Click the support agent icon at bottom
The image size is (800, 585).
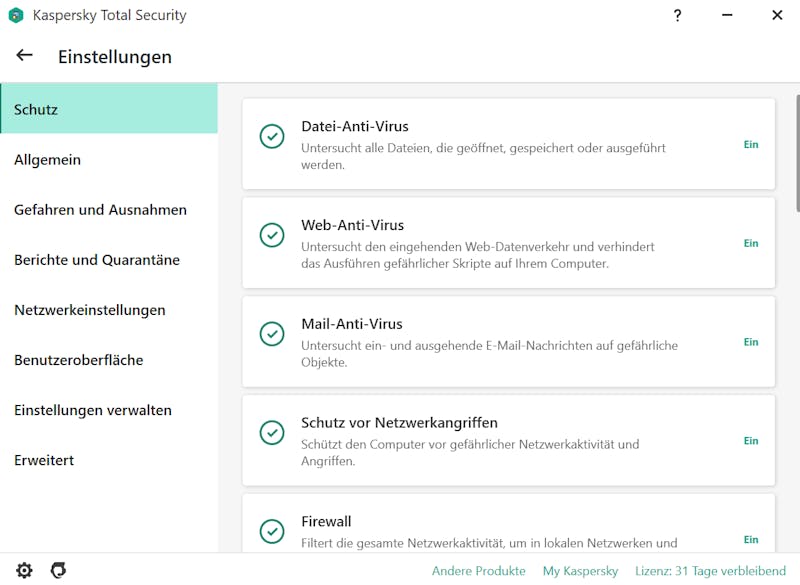(x=58, y=570)
